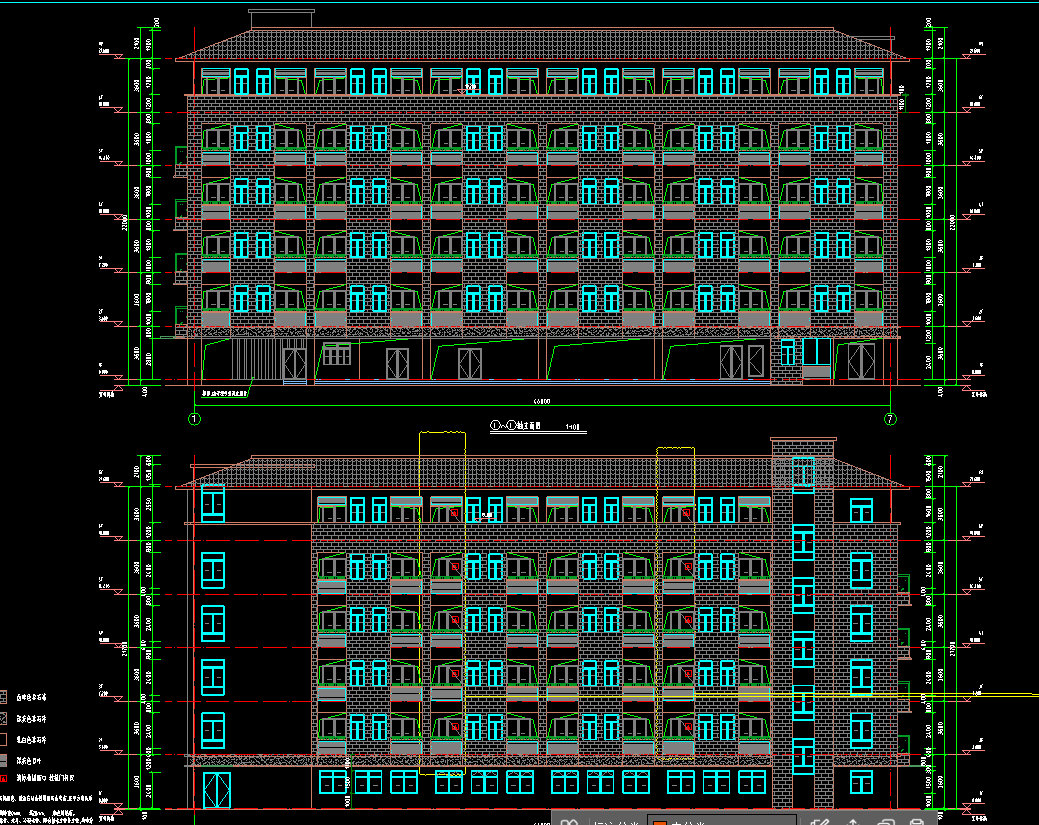1039x825 pixels.
Task: Click the empty outlined legend box
Action: [4, 739]
